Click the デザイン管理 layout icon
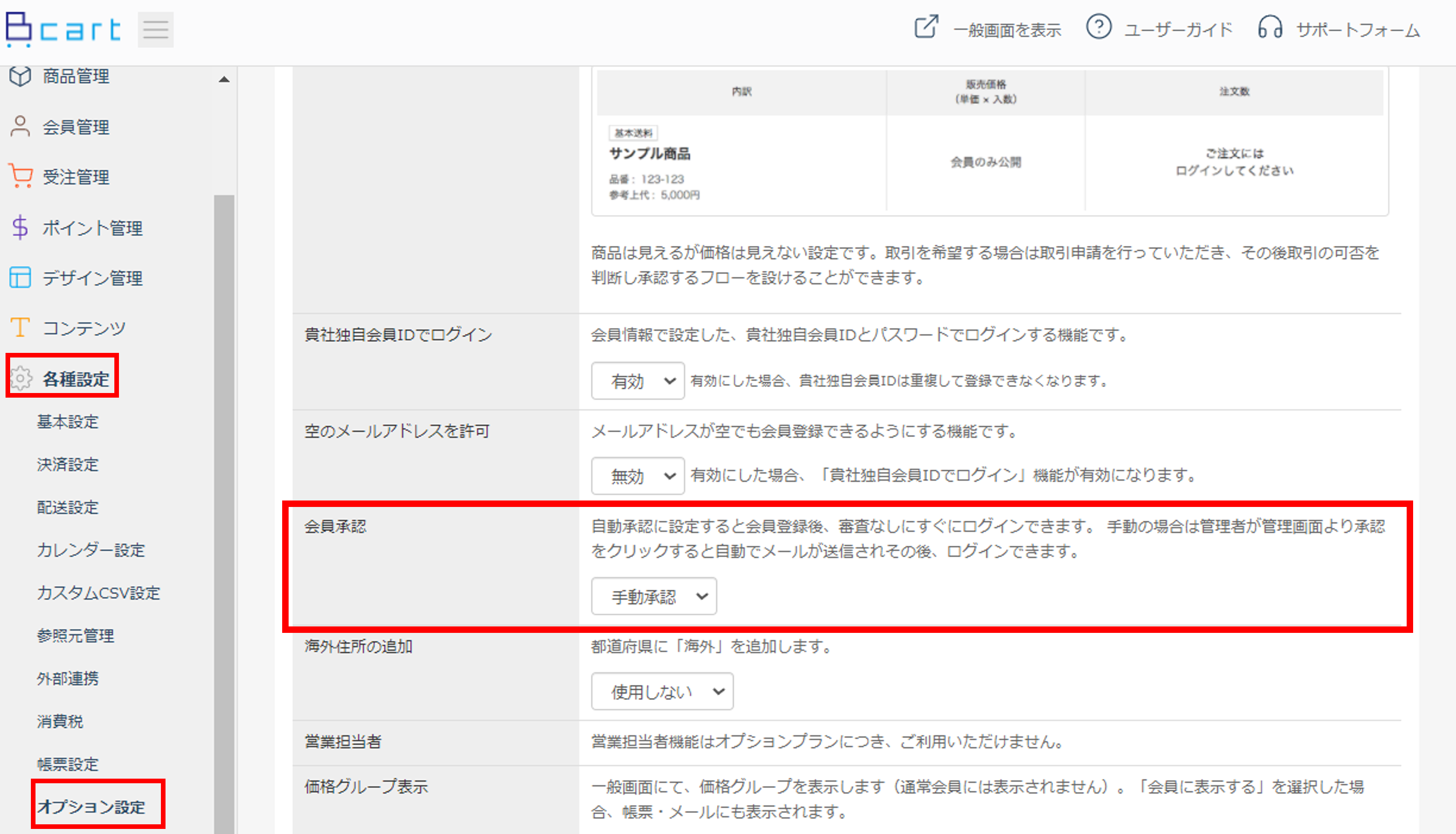 pyautogui.click(x=21, y=277)
